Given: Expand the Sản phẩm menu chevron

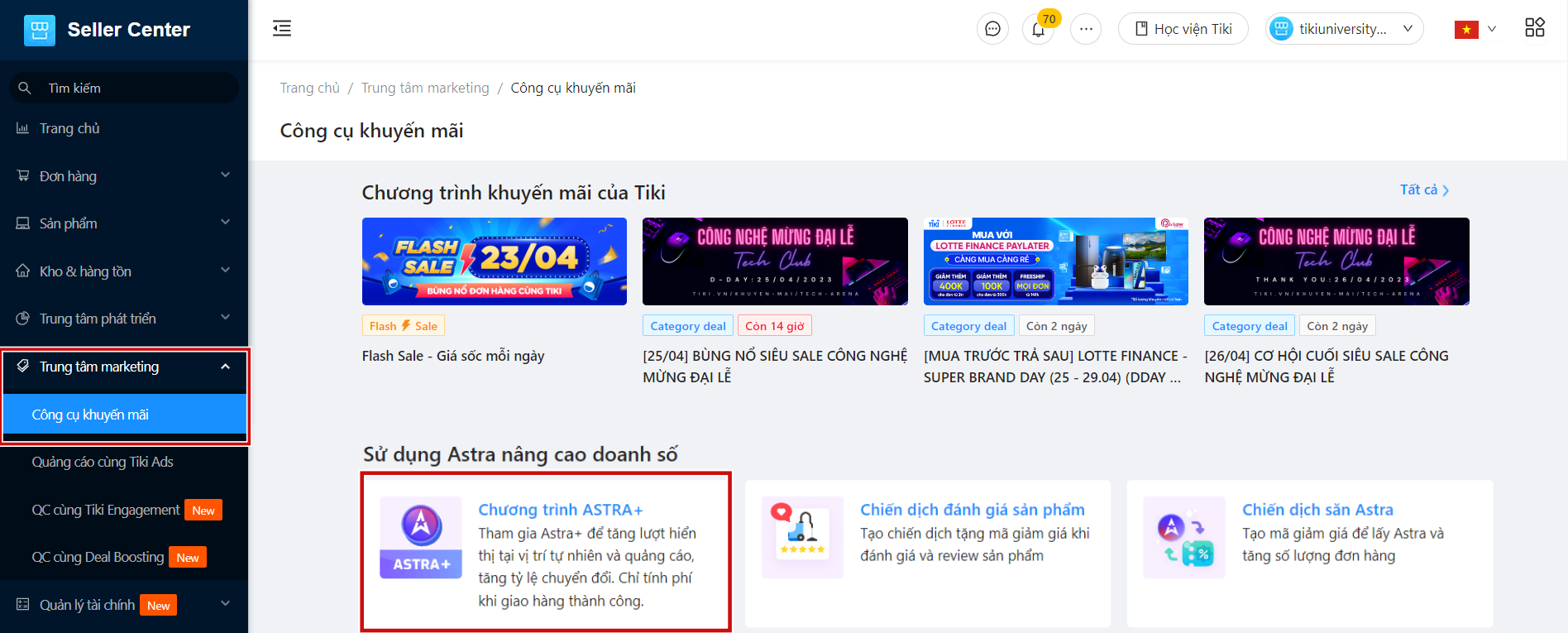Looking at the screenshot, I should click(x=225, y=222).
